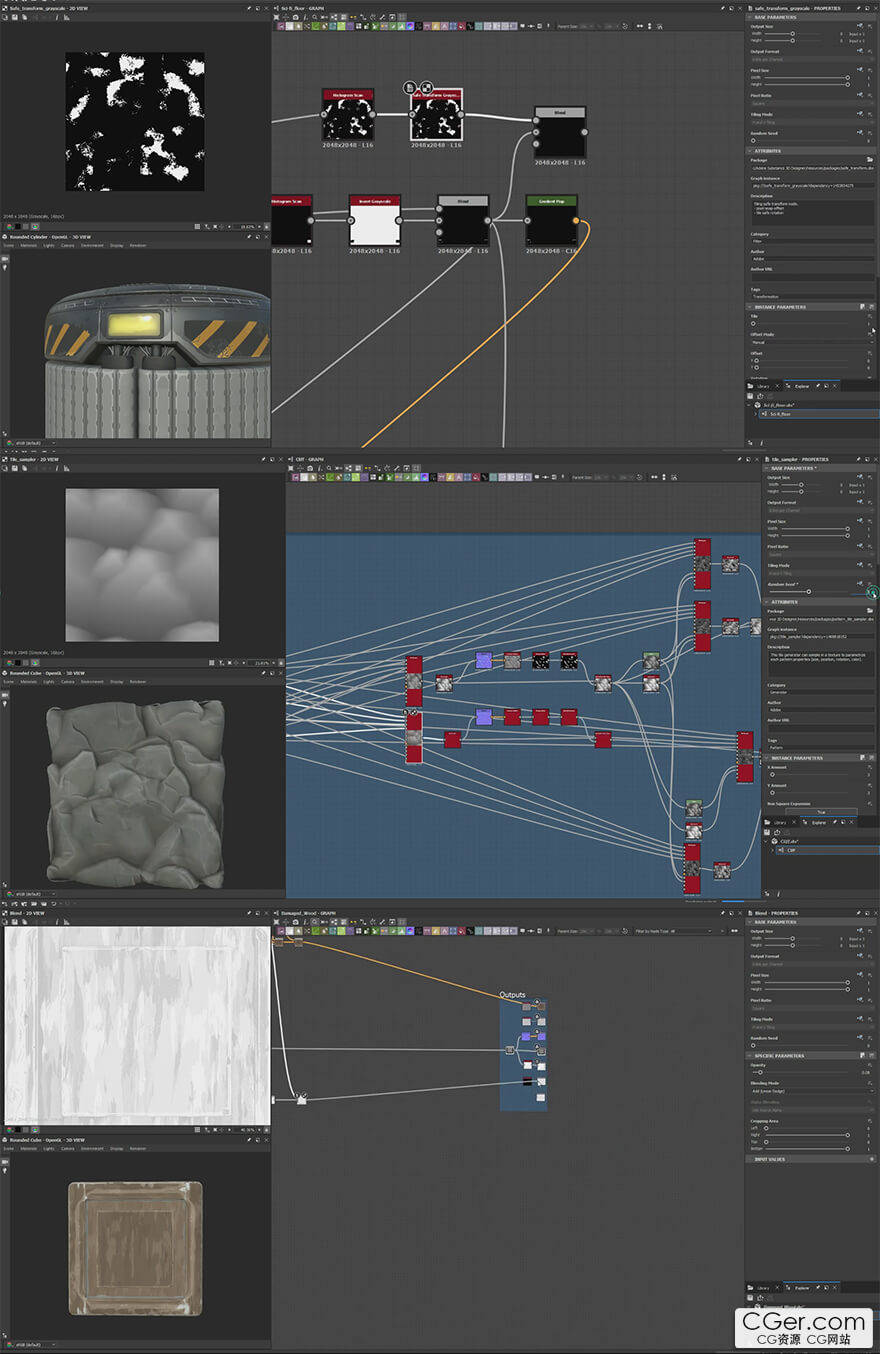Viewport: 880px width, 1354px height.
Task: Switch to the Library tab beside the Sci-fi_floor Explorer
Action: [x=761, y=385]
